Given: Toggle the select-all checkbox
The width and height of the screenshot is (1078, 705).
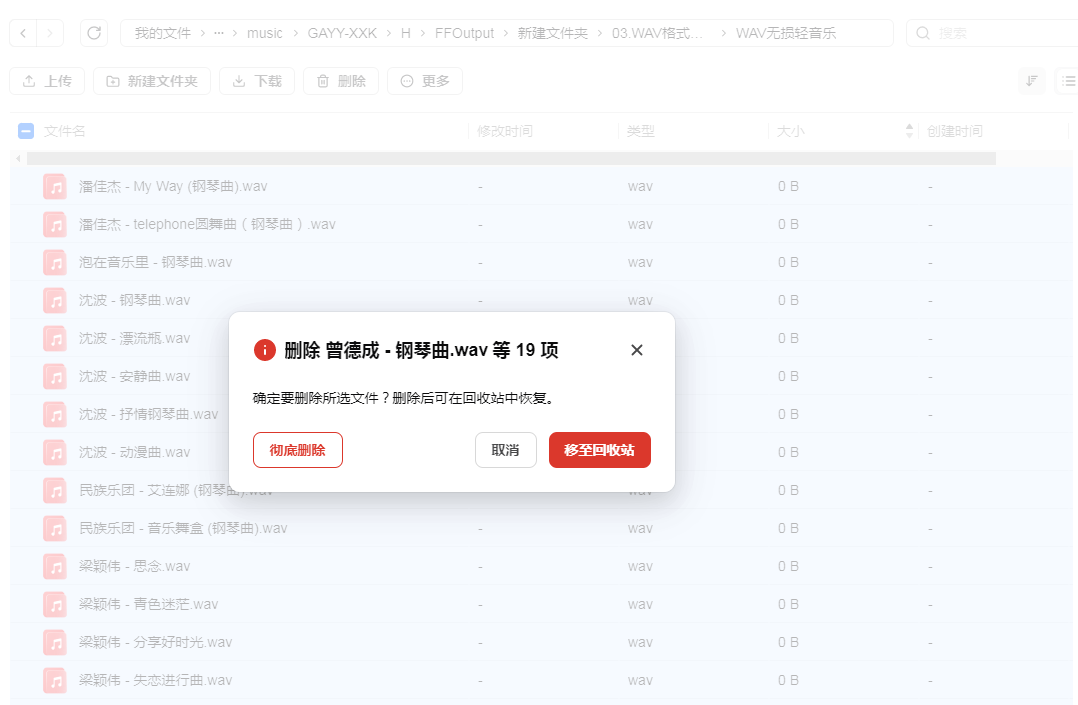Looking at the screenshot, I should (26, 131).
